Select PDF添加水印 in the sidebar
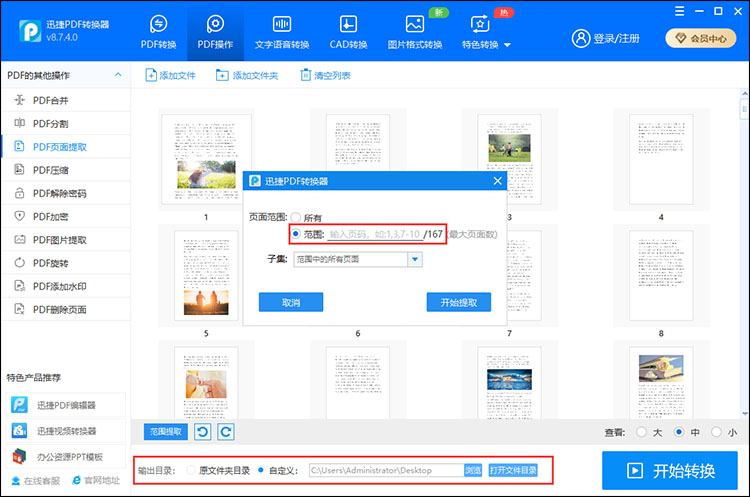The width and height of the screenshot is (750, 497). 66,286
